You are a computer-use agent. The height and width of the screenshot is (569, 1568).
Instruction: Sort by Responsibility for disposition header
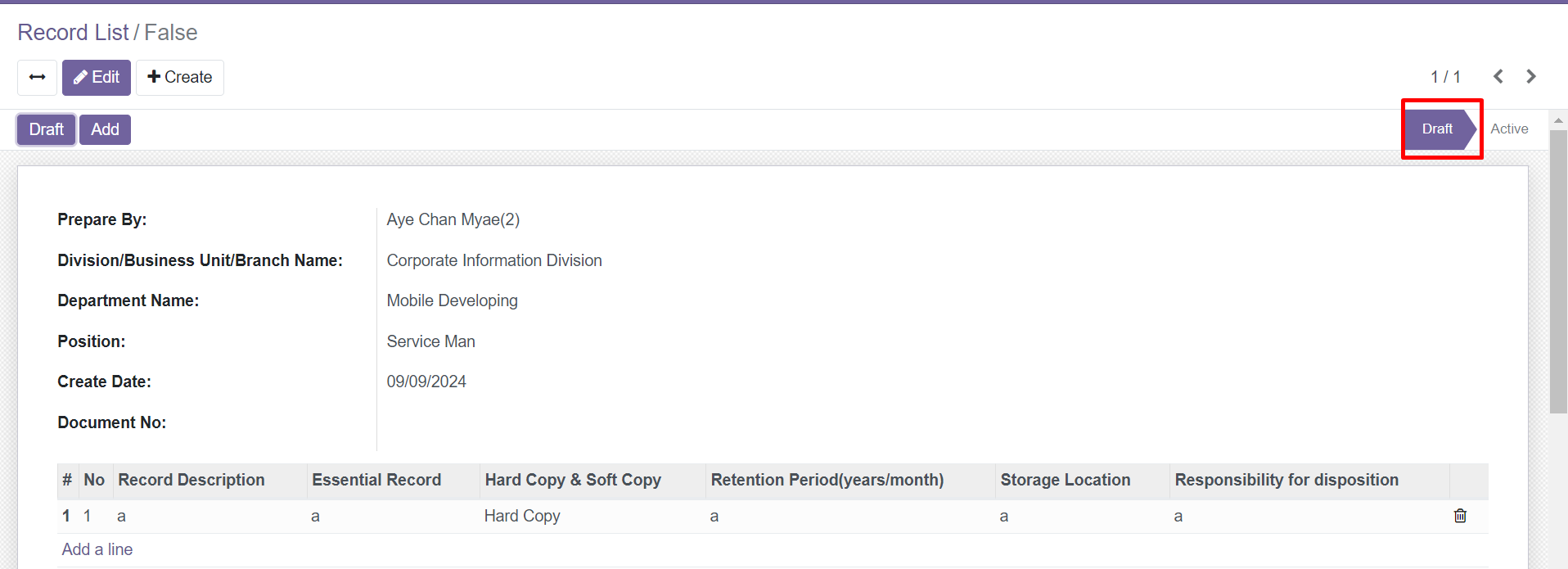pyautogui.click(x=1309, y=481)
